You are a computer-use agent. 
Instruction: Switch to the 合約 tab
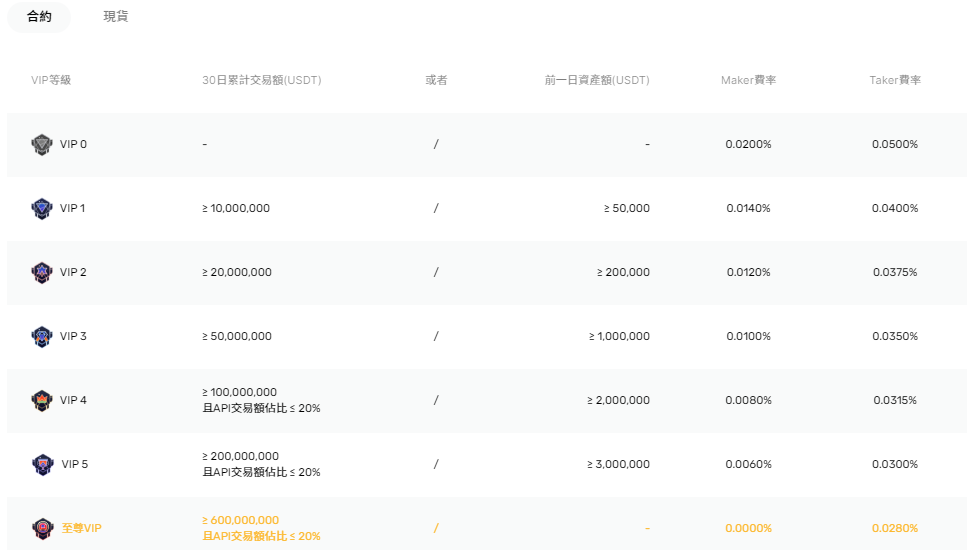click(39, 17)
